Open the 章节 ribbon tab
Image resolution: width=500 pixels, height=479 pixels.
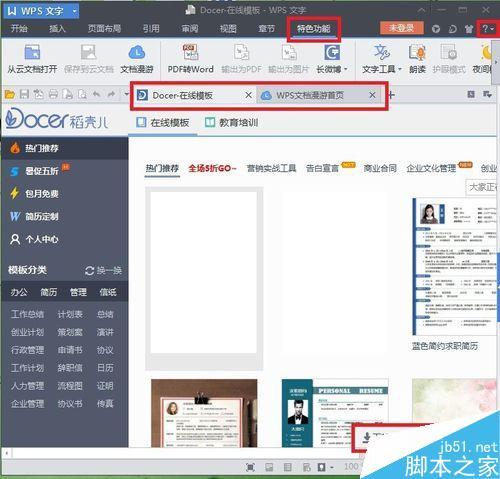[267, 29]
